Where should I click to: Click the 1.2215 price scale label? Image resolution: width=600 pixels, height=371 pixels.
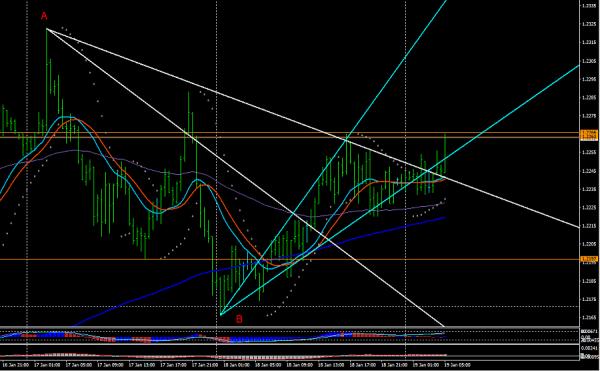[589, 226]
